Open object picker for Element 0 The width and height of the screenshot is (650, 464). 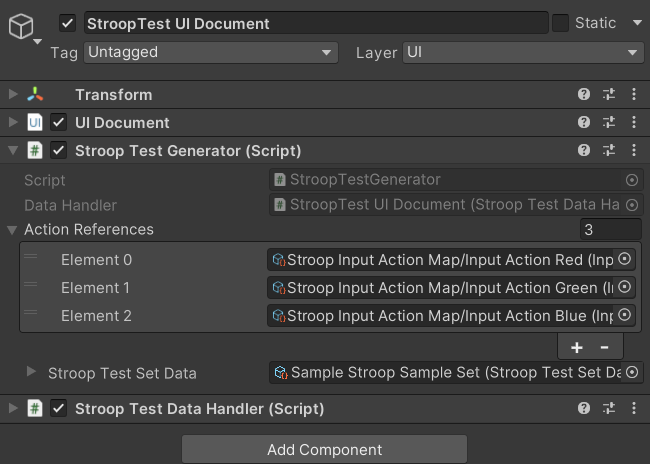[x=624, y=259]
